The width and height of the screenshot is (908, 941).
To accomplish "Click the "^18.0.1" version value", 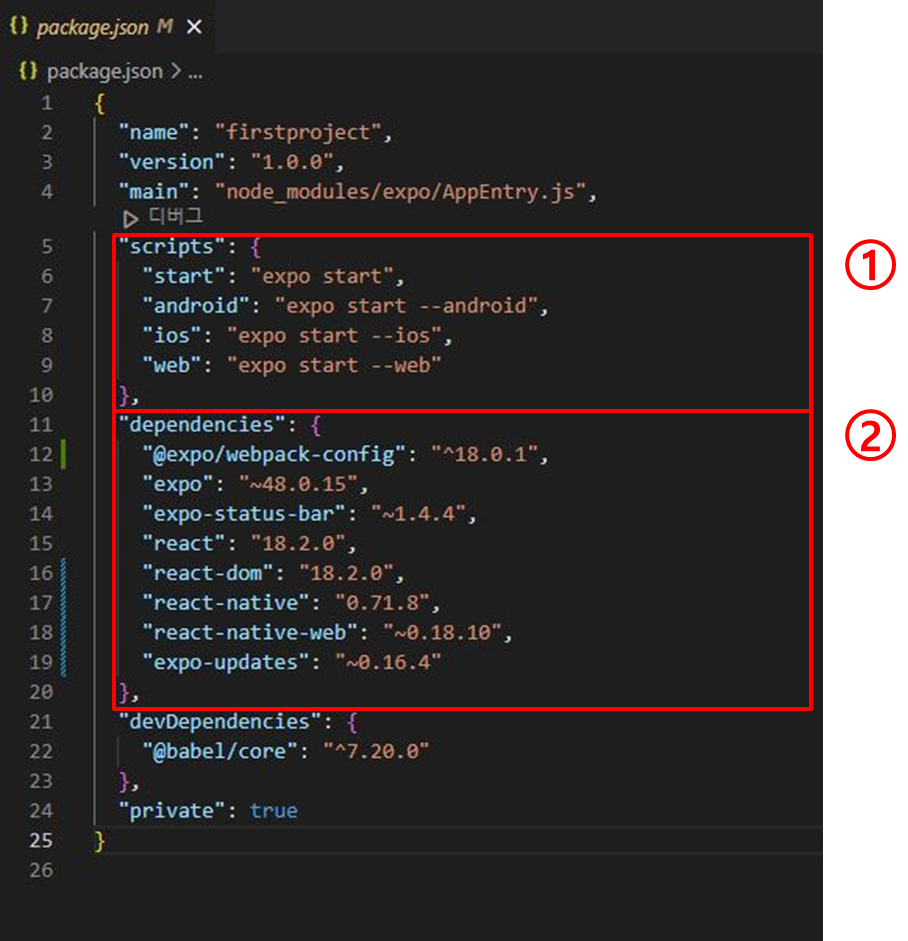I will [484, 454].
